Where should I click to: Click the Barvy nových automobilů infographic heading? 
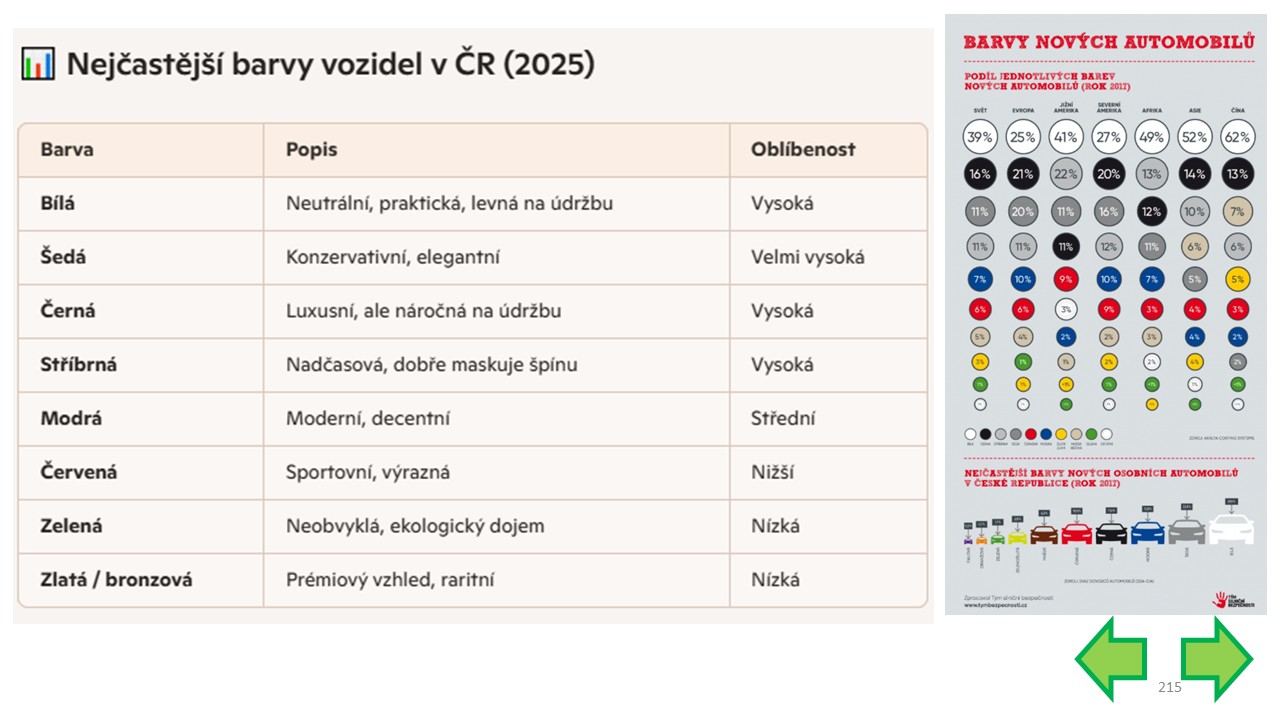(x=1108, y=42)
